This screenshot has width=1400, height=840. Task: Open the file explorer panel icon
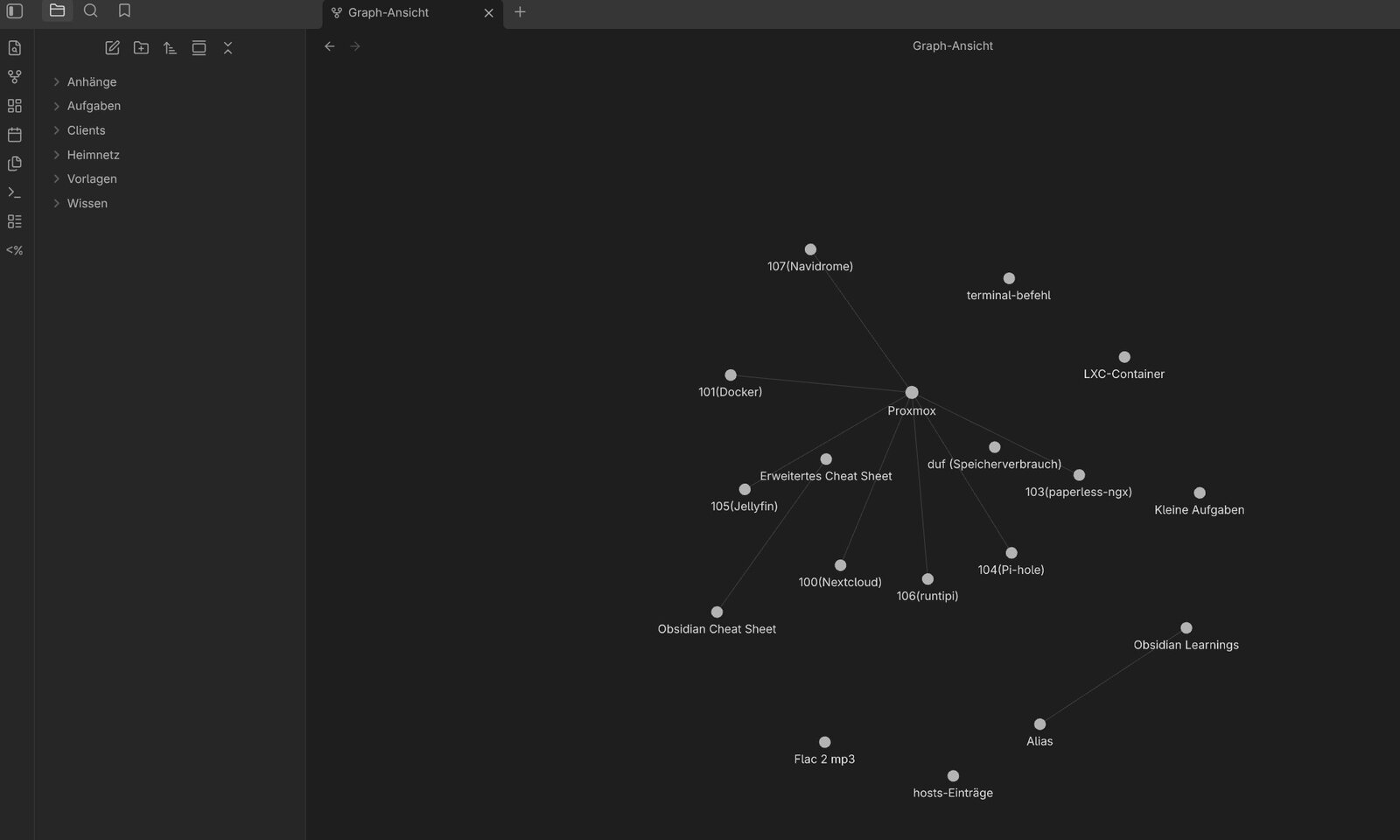point(57,11)
